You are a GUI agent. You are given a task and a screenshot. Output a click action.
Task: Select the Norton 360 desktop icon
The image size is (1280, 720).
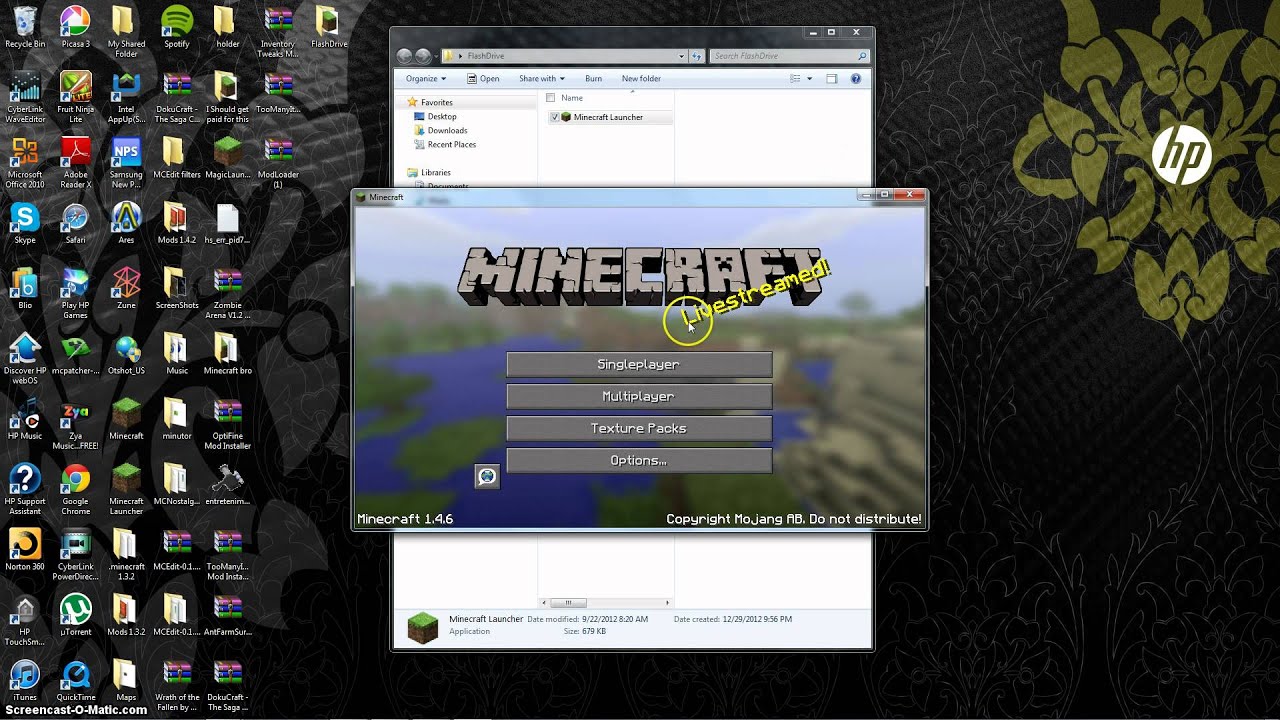click(25, 550)
